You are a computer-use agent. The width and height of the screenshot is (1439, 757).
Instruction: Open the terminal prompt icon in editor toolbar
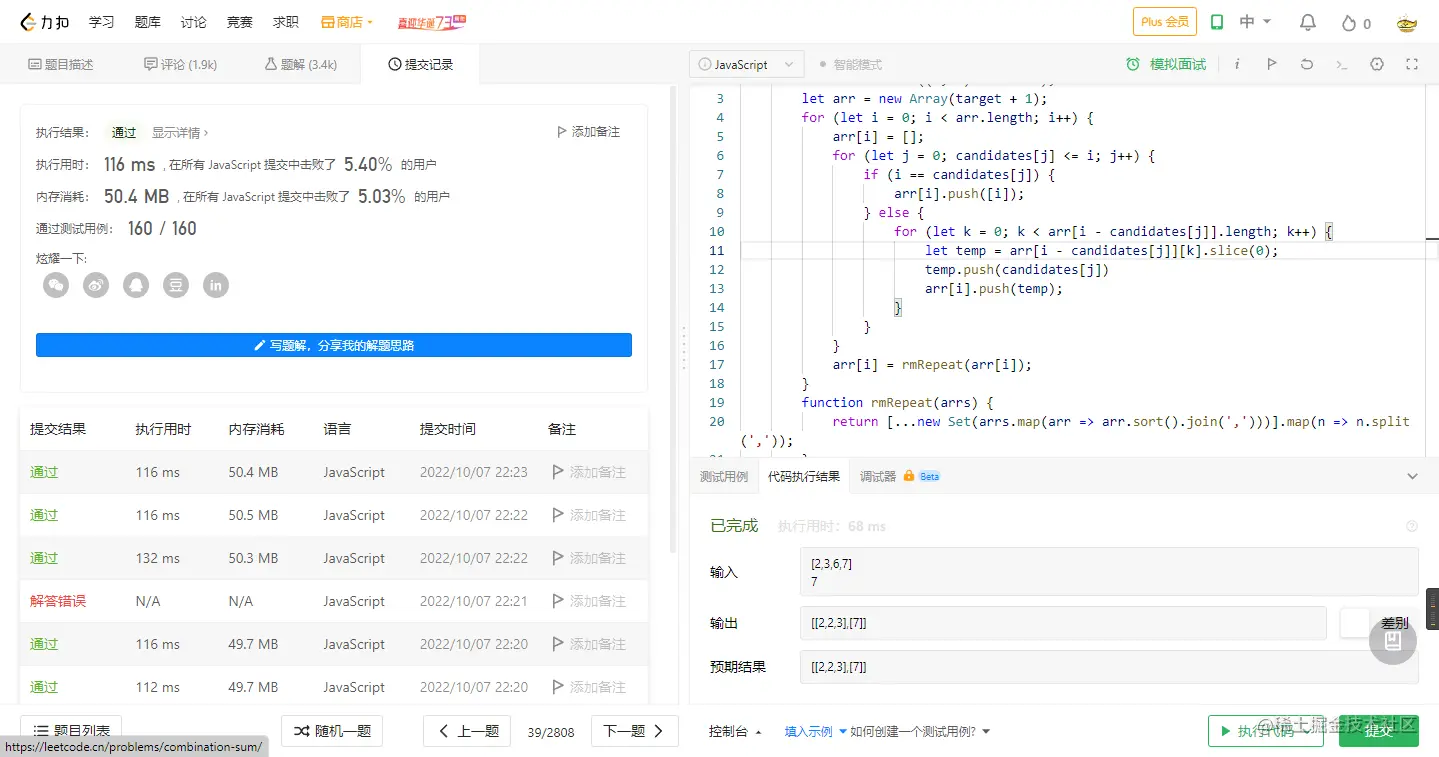click(1342, 64)
